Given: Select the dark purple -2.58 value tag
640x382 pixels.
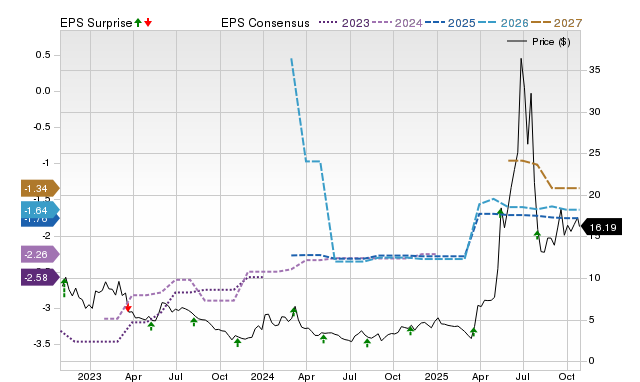Looking at the screenshot, I should 40,278.
